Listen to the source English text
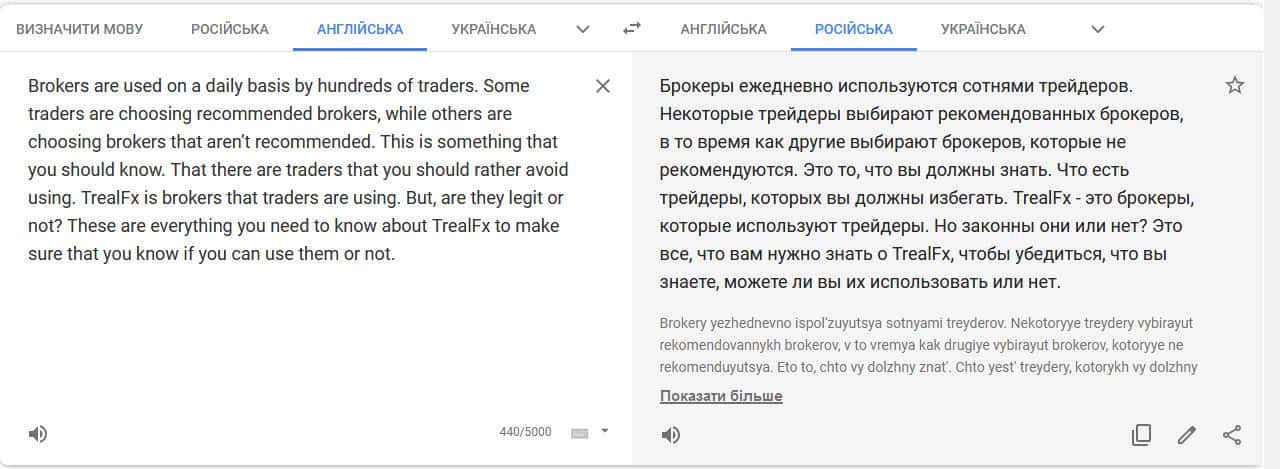 (38, 434)
